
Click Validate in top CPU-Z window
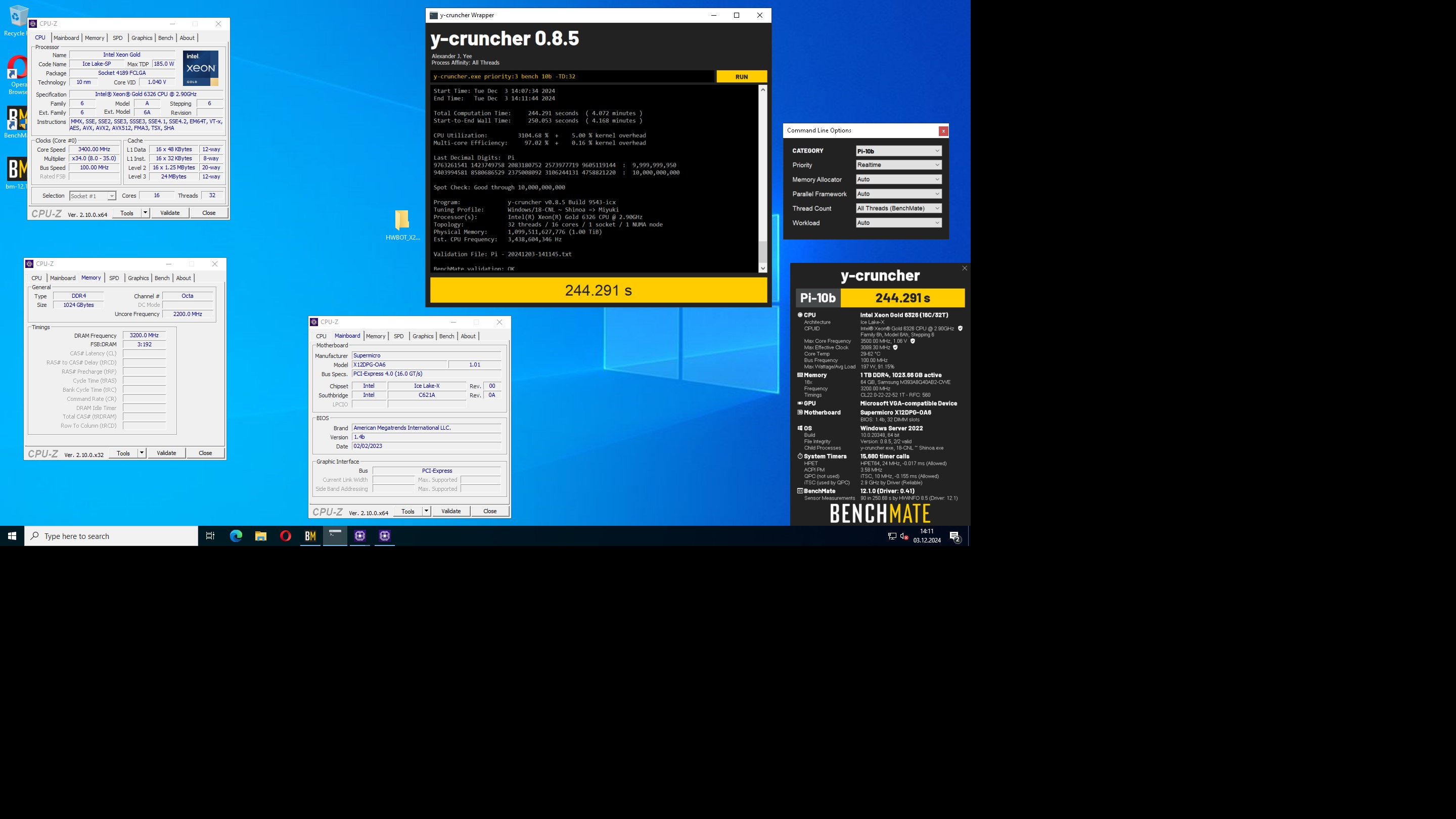tap(170, 213)
